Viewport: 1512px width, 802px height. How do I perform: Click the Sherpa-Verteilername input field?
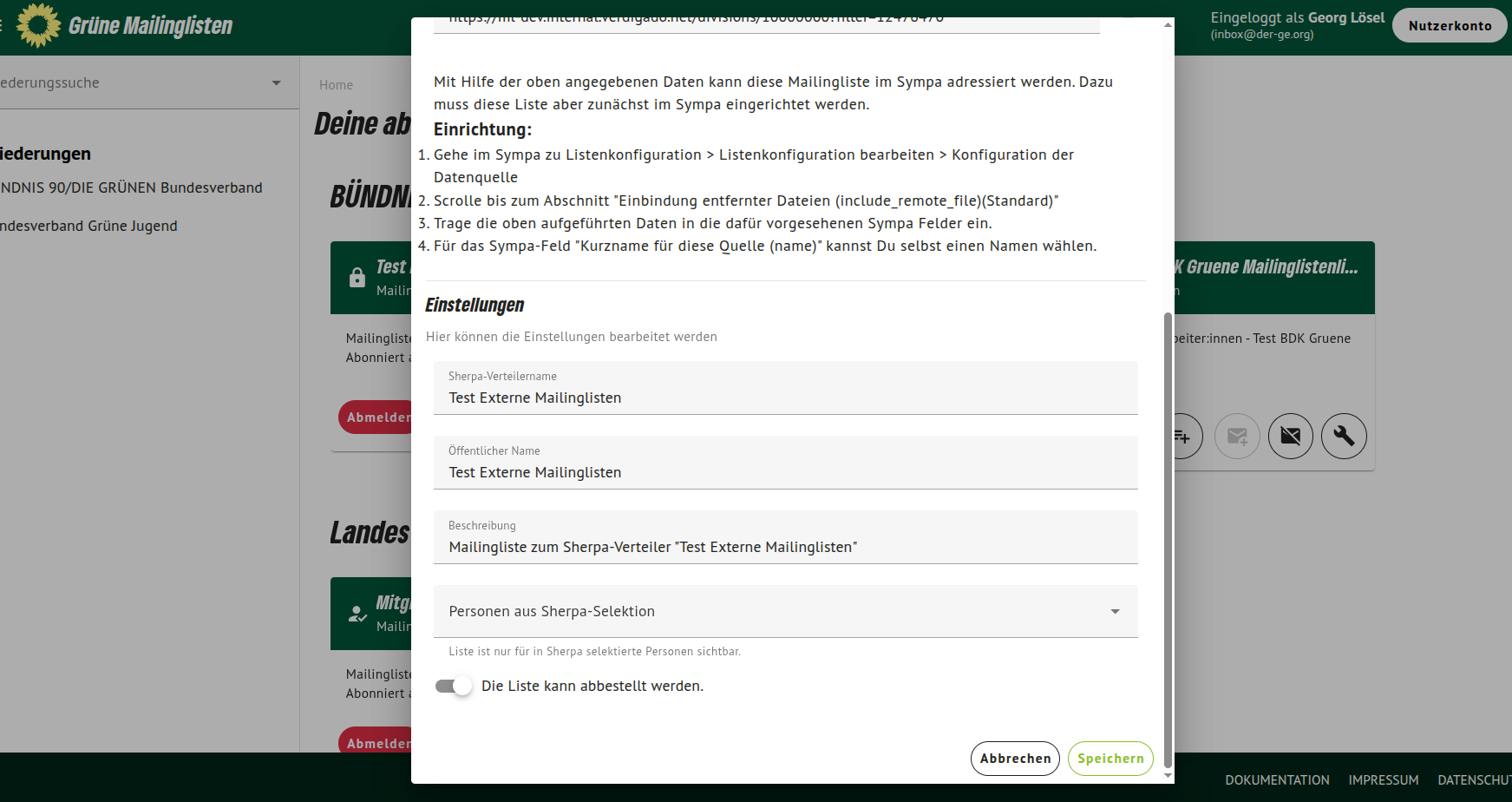point(786,388)
